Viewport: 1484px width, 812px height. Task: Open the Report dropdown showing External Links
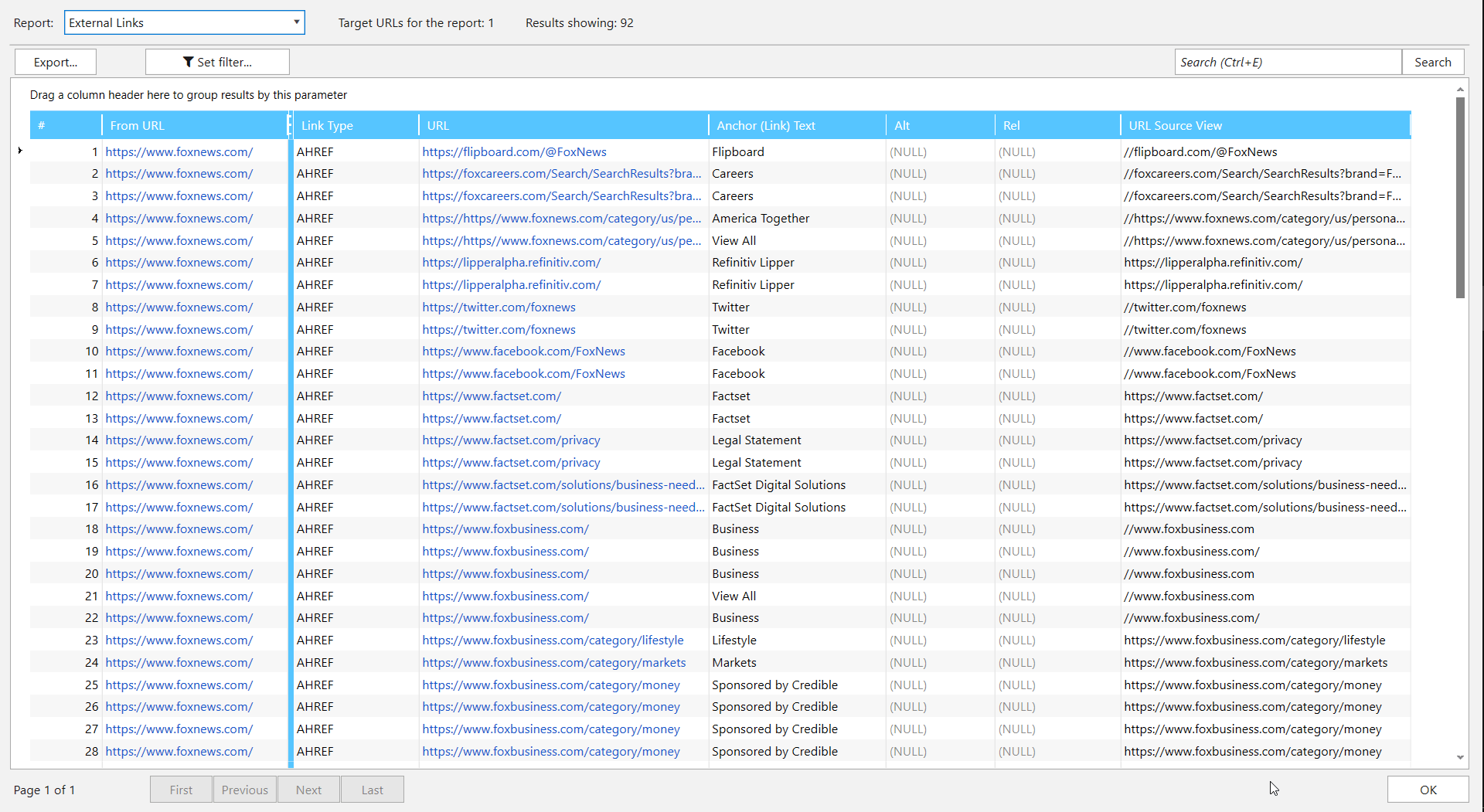[x=184, y=22]
